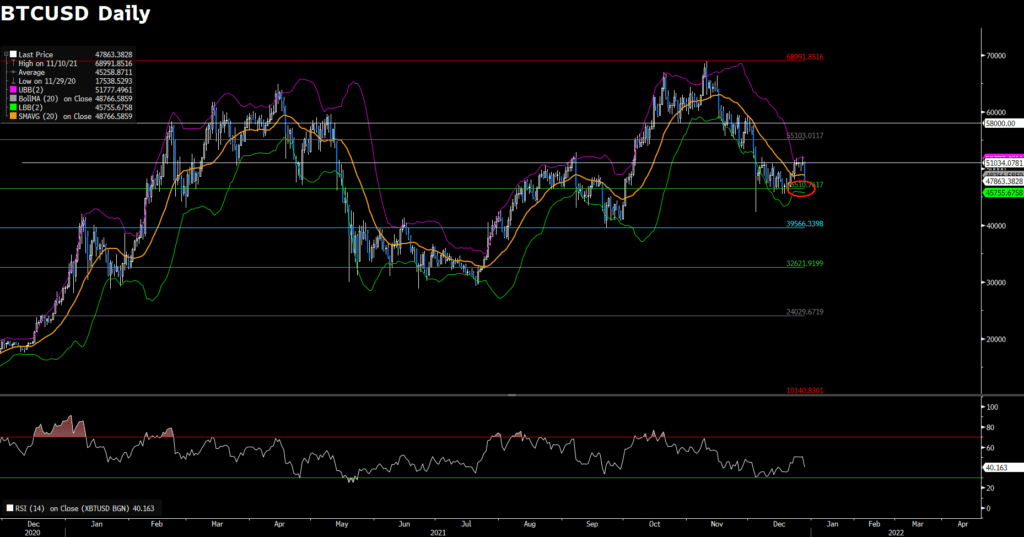The image size is (1024, 537).
Task: Select the 'Low on 11/29/20' legend label
Action: 46,81
